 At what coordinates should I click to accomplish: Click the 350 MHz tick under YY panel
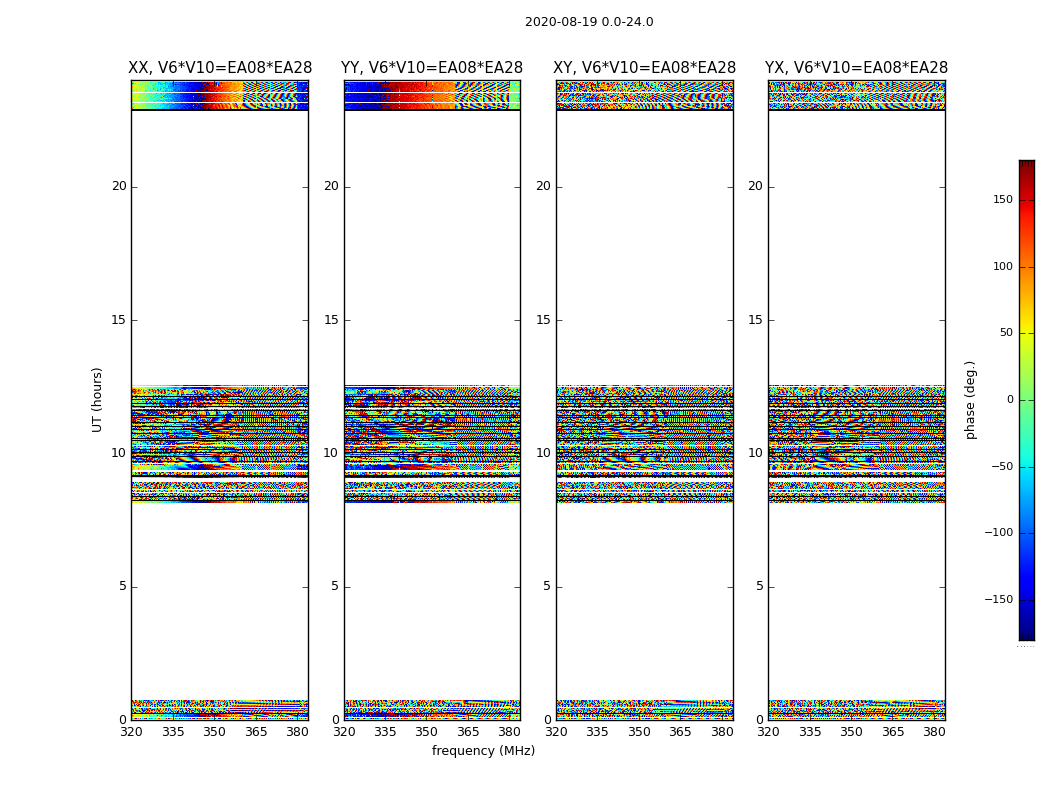pyautogui.click(x=427, y=732)
